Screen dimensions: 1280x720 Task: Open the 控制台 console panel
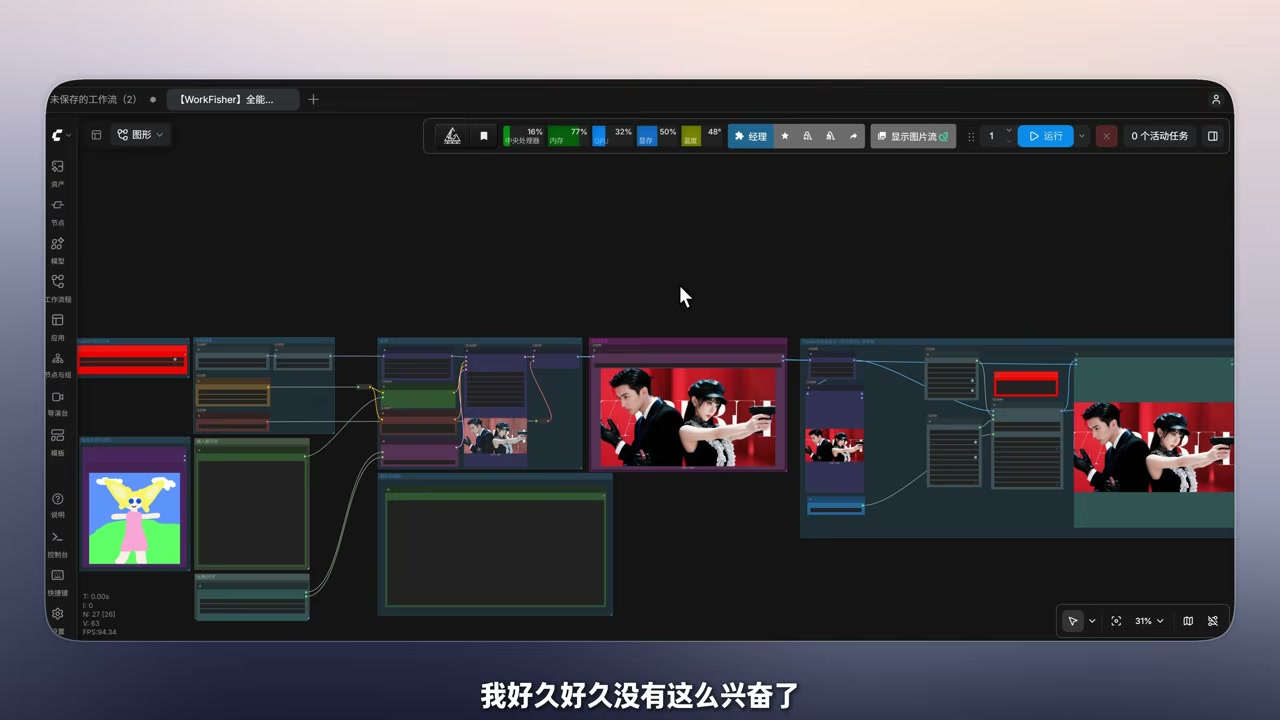click(57, 543)
